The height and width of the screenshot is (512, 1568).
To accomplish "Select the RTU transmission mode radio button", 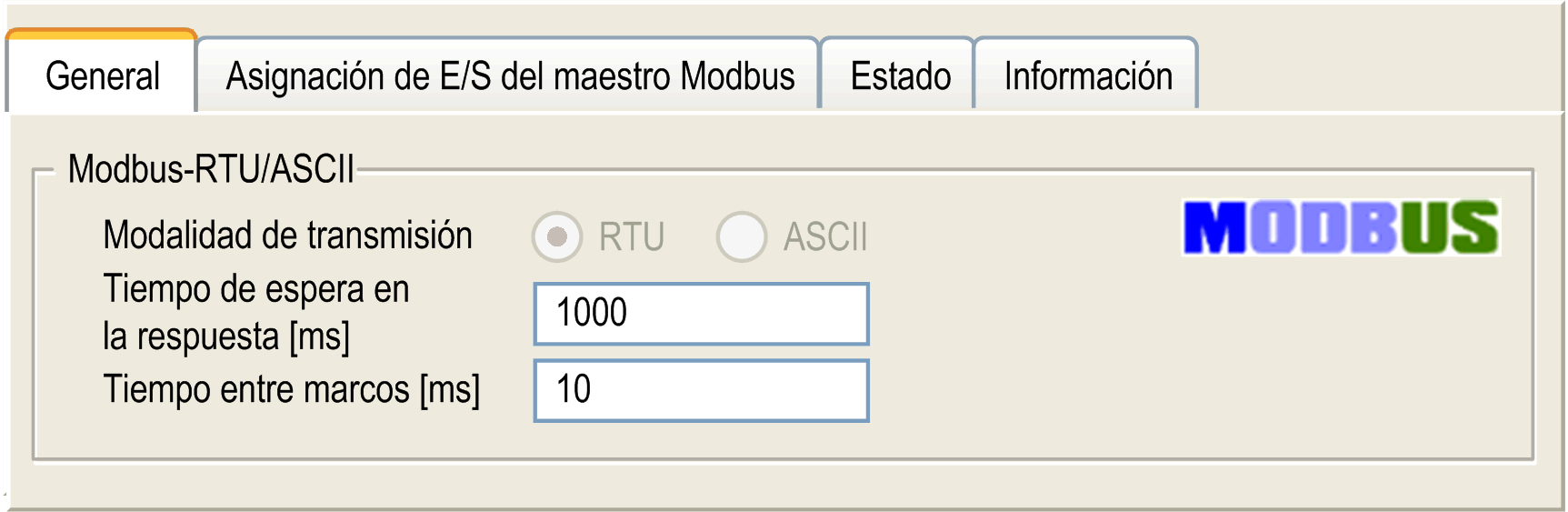I will coord(557,236).
